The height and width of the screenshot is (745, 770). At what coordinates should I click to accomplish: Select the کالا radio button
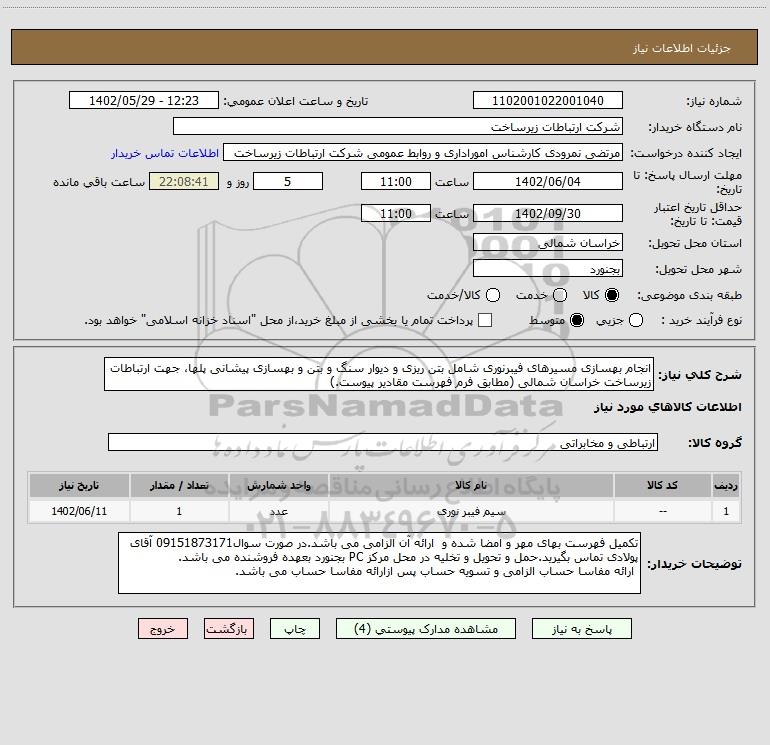tap(612, 295)
